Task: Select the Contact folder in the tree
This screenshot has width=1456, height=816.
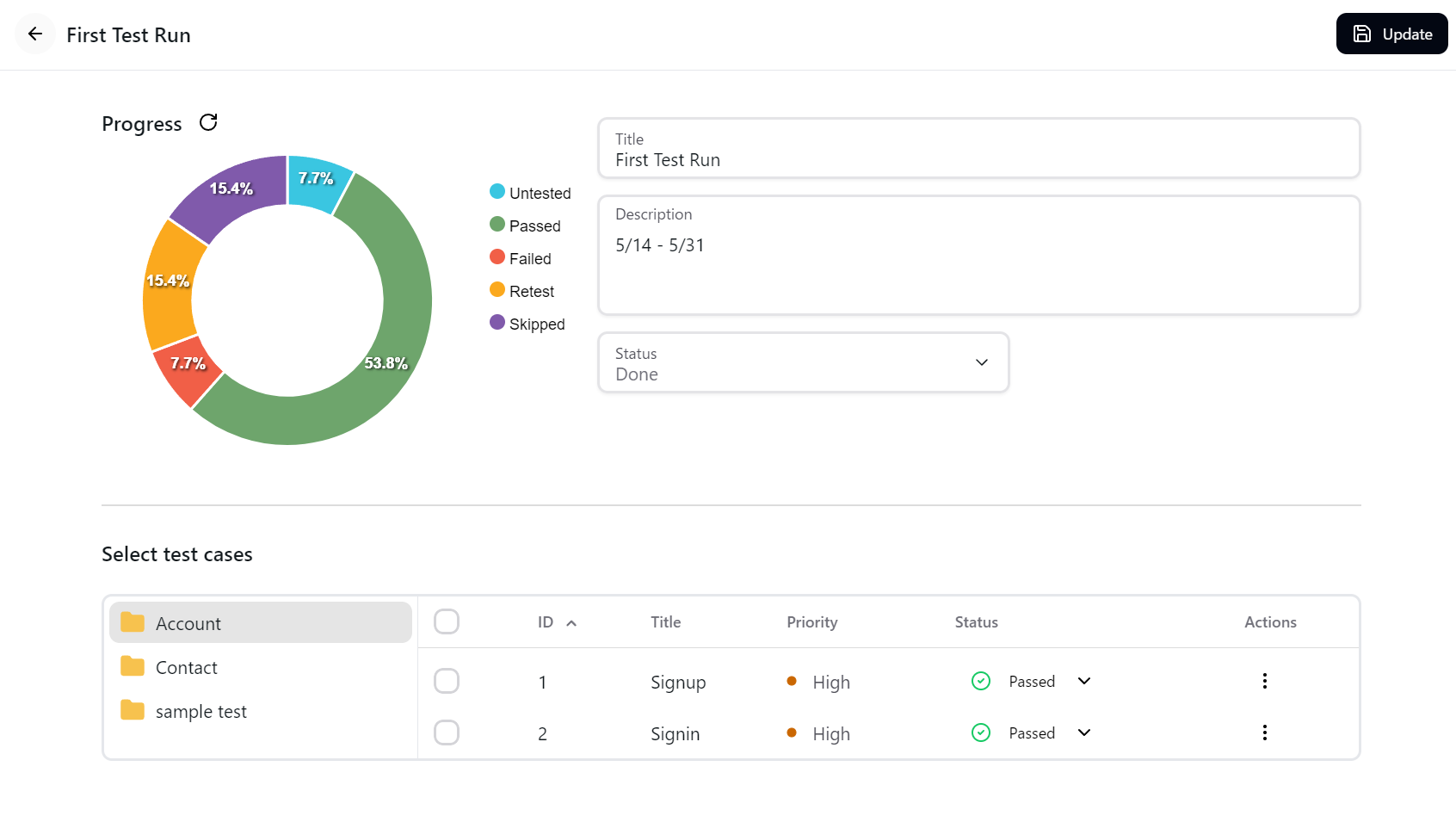Action: tap(187, 668)
